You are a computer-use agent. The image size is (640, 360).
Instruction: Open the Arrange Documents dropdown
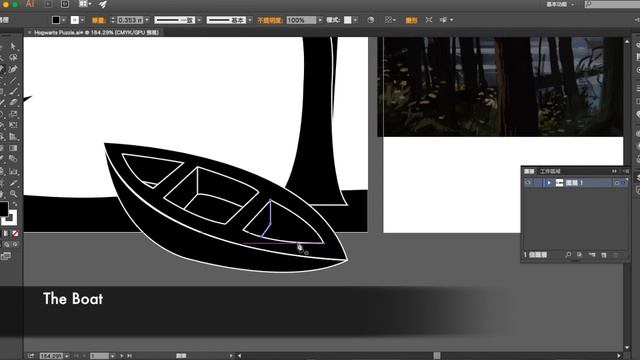[x=84, y=4]
